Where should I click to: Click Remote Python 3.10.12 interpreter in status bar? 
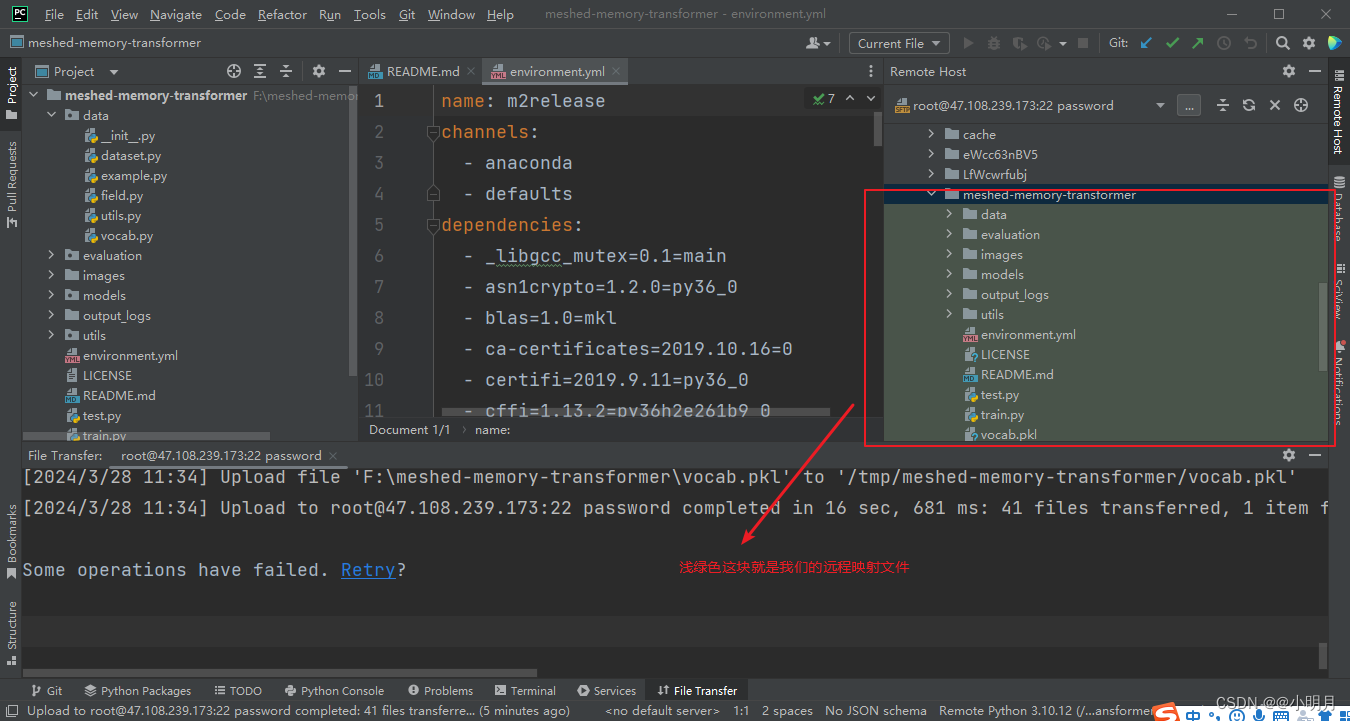1044,711
